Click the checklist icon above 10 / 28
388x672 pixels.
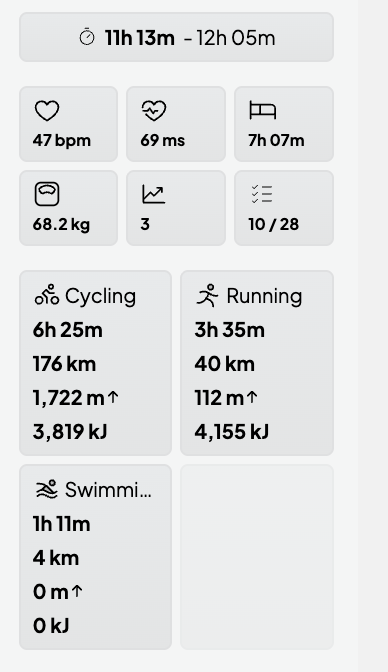(262, 194)
